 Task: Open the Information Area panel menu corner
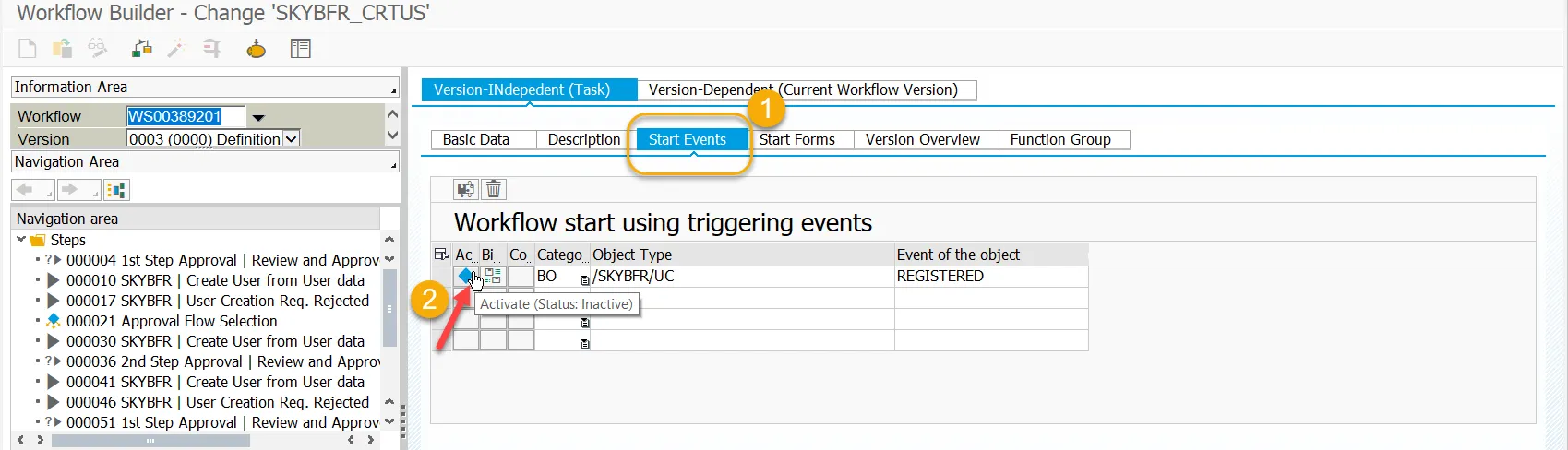(x=393, y=90)
